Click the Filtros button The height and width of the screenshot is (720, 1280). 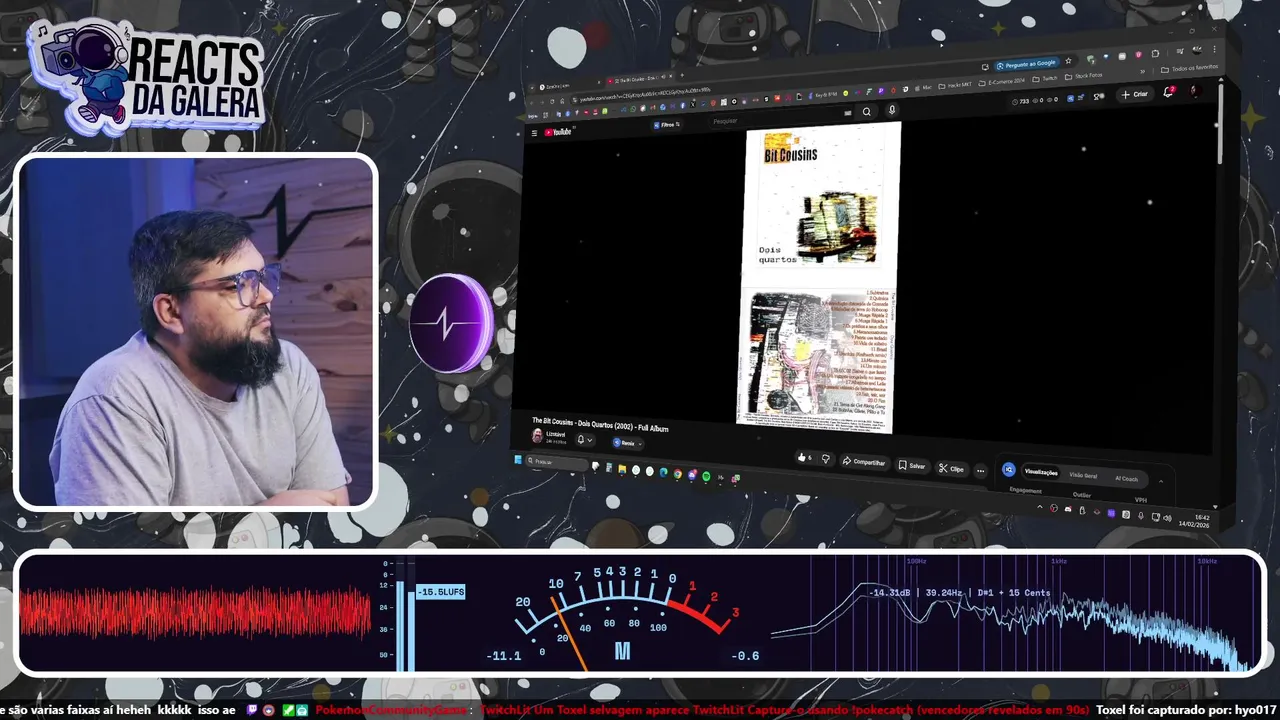pos(666,124)
